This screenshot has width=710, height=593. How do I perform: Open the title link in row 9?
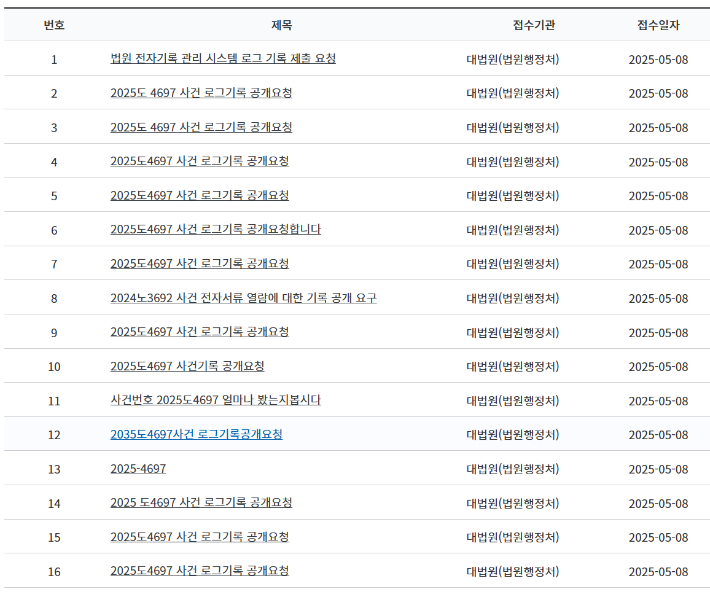(199, 332)
